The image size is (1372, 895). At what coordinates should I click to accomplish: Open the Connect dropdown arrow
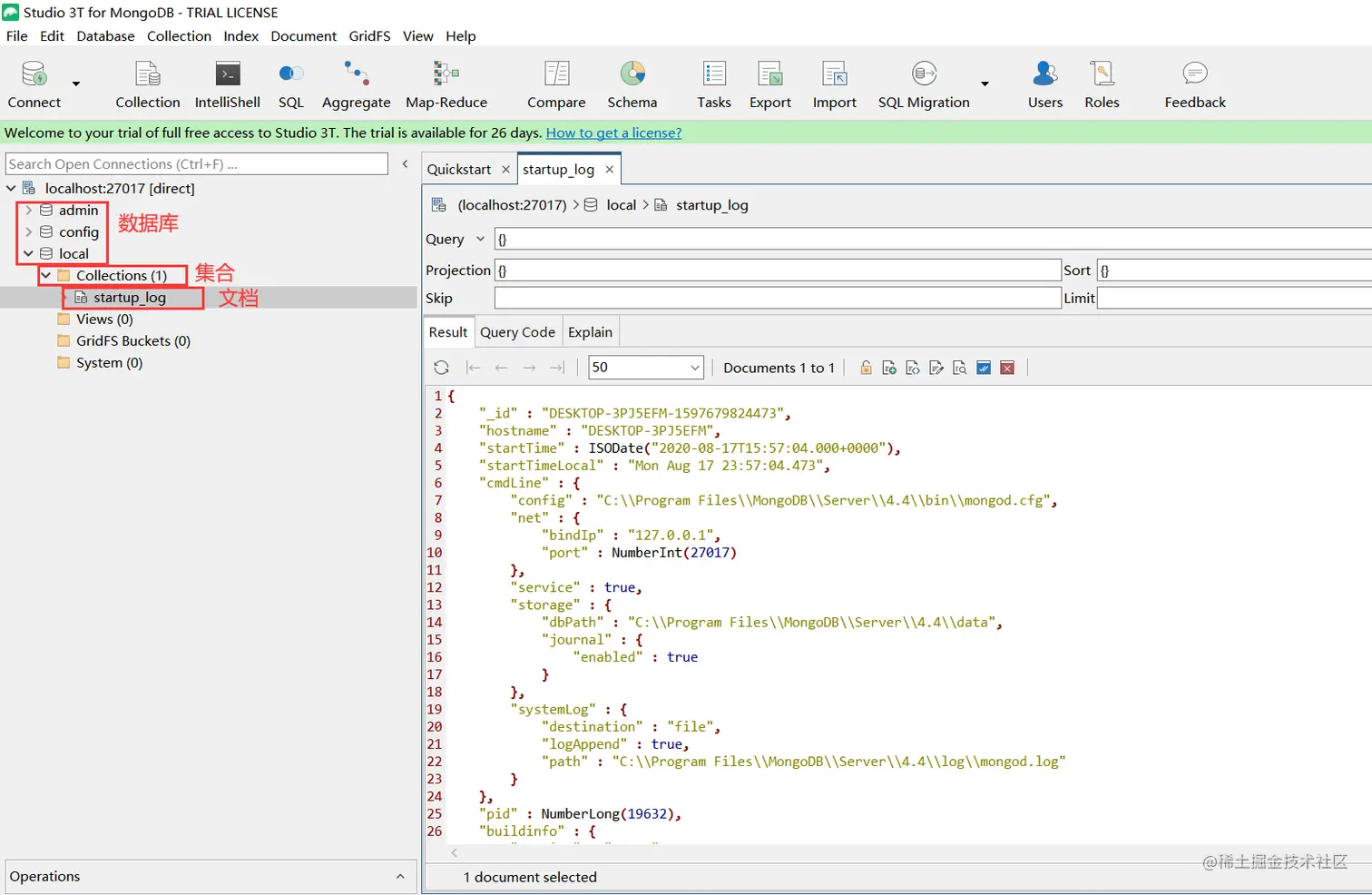[76, 84]
